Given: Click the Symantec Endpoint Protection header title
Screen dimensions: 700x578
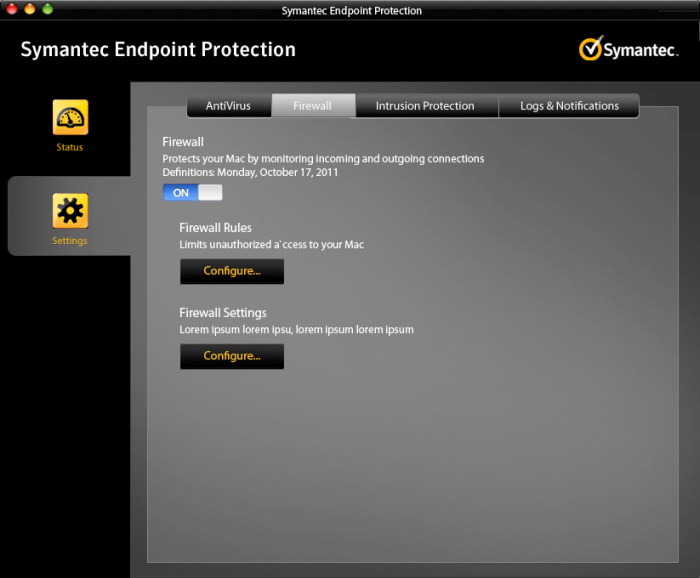Looking at the screenshot, I should [x=158, y=50].
